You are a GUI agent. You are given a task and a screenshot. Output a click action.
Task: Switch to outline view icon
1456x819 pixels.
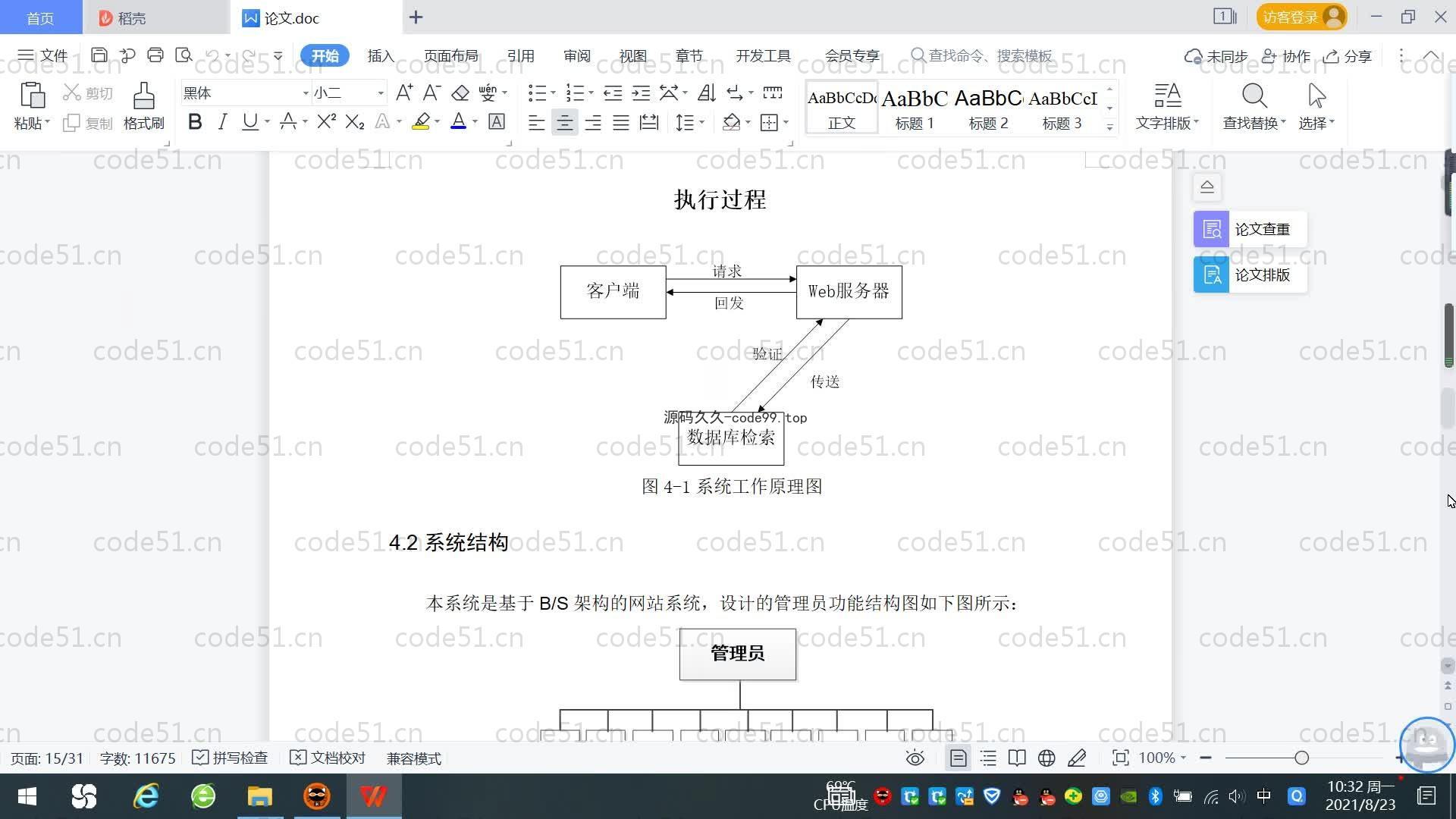click(988, 758)
